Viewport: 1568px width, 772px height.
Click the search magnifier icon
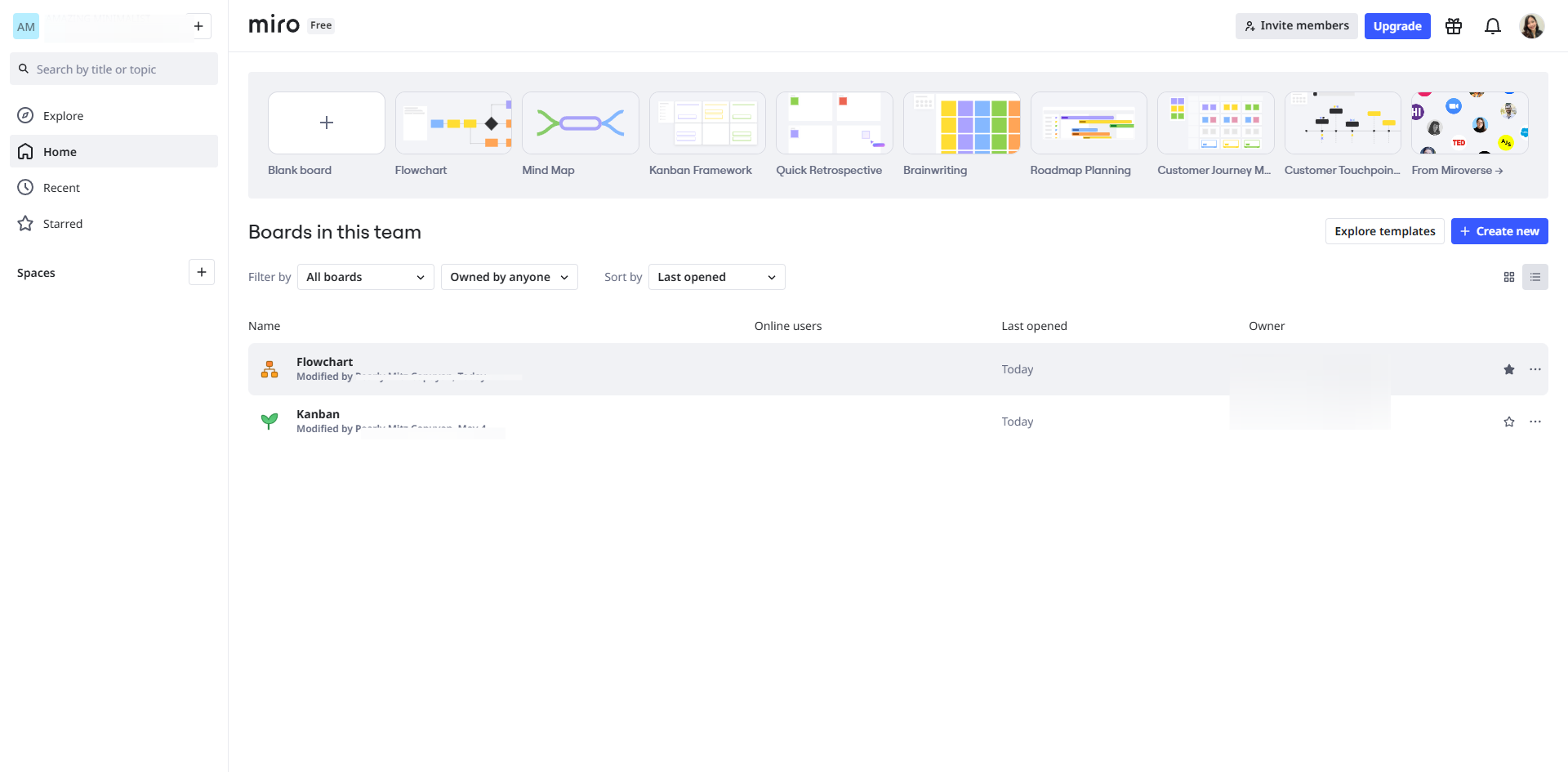pyautogui.click(x=24, y=69)
